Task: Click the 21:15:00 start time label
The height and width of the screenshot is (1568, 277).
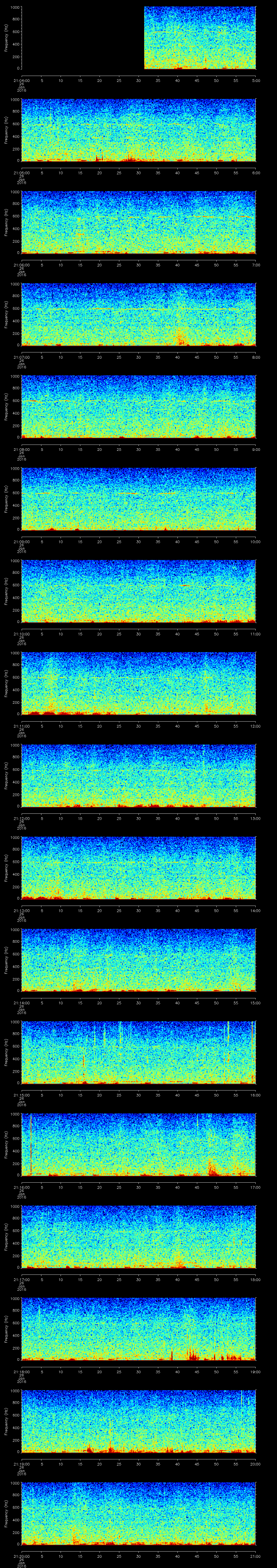Action: 21,1095
